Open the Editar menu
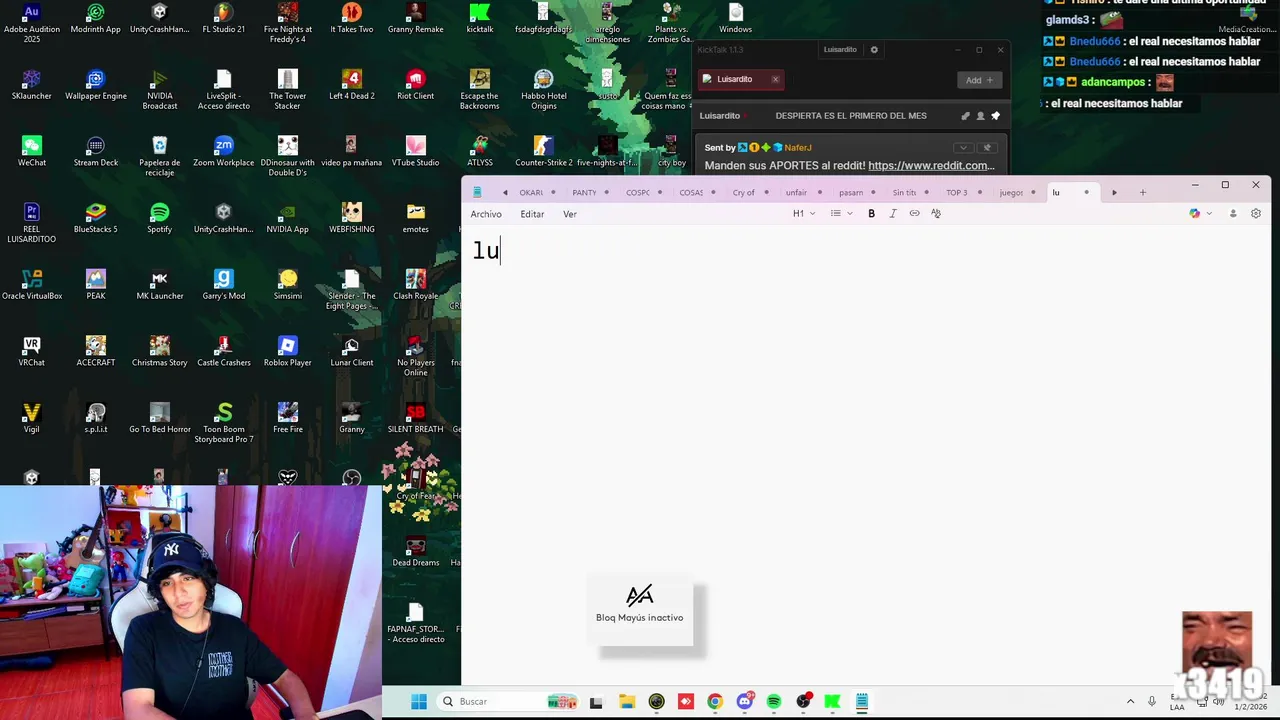Screen dimensions: 1280x720 [x=532, y=214]
